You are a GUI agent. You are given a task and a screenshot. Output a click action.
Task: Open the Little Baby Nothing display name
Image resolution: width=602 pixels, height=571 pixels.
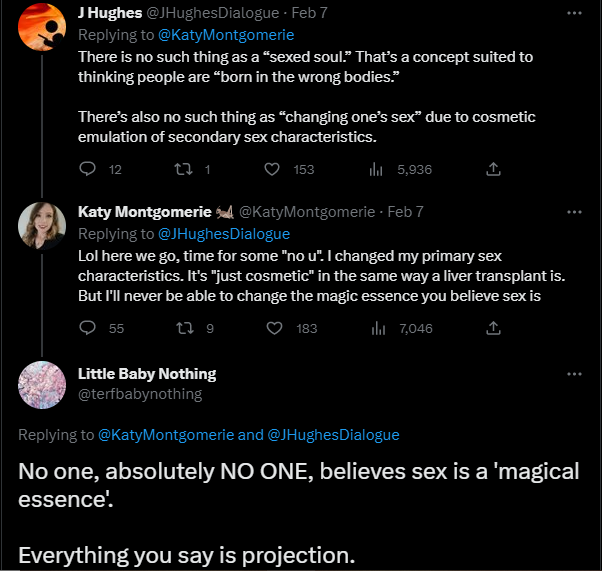[147, 374]
